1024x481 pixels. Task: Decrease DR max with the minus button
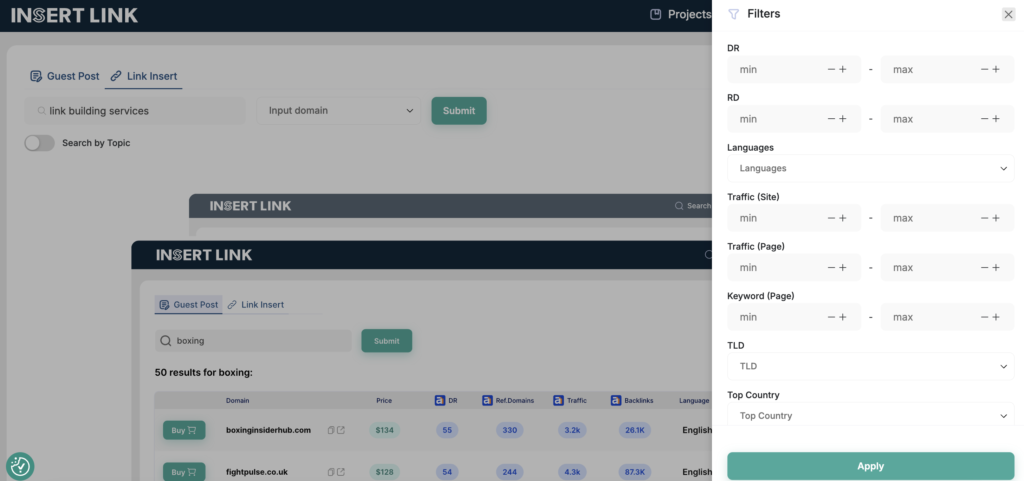click(x=985, y=69)
